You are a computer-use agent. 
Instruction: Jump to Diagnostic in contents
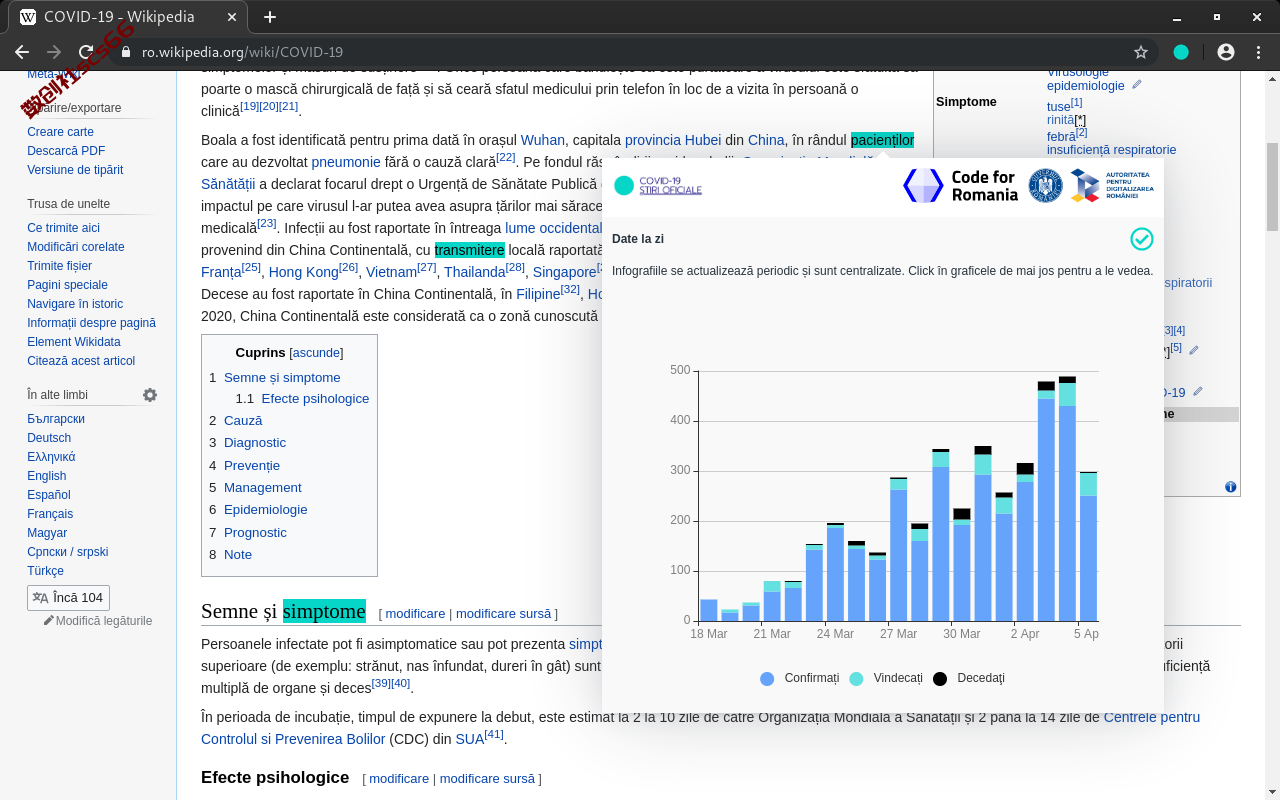pyautogui.click(x=255, y=442)
